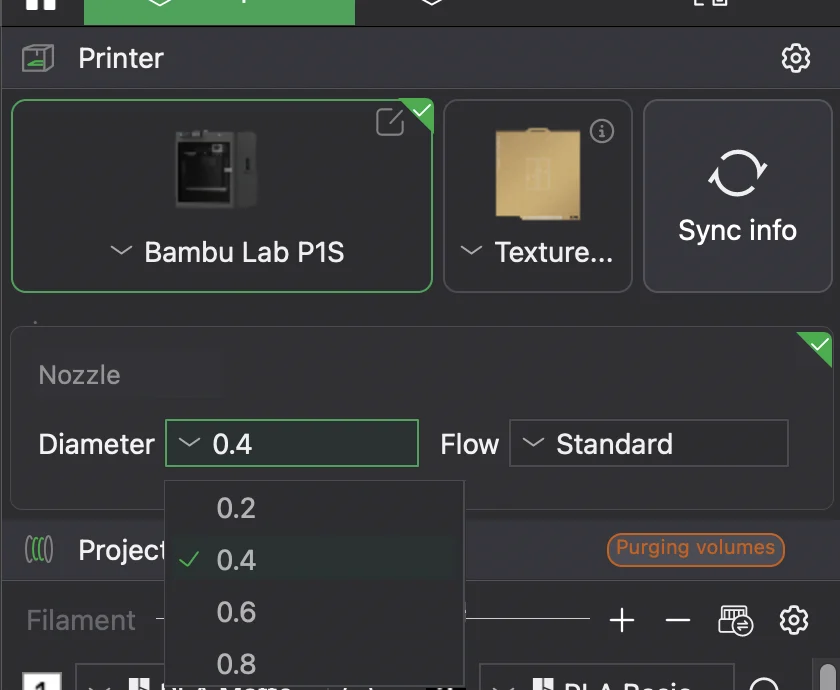Select 0.6 nozzle diameter option
Screen dimensions: 840x690
coord(314,611)
